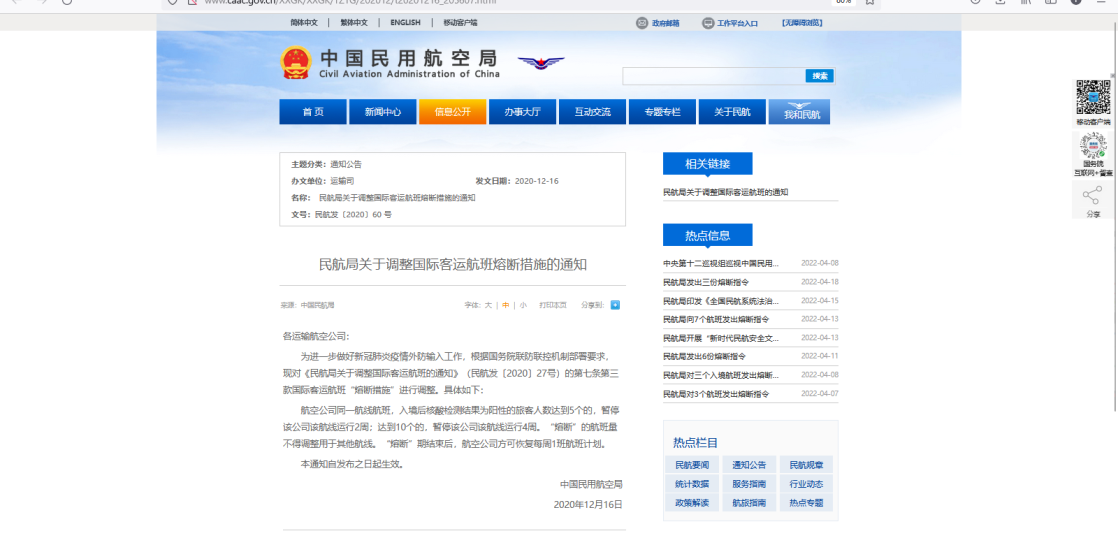Click the 搜索 search button
Image resolution: width=1118 pixels, height=538 pixels.
point(820,76)
